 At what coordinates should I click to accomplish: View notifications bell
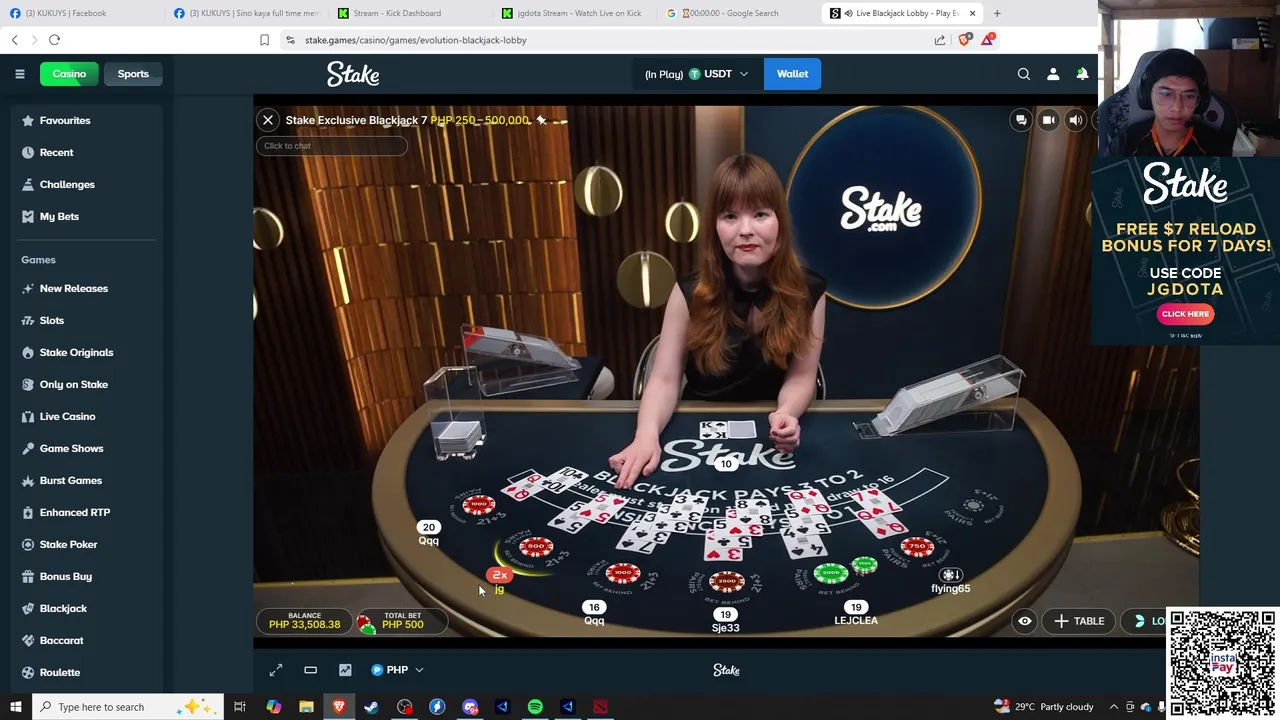pos(1082,74)
